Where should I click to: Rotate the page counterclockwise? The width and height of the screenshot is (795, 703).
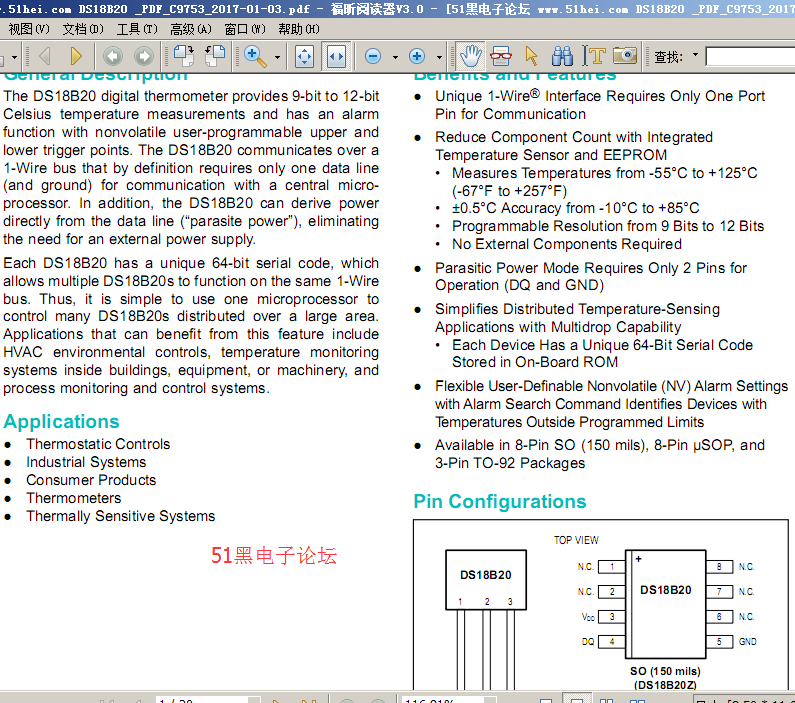[x=215, y=56]
